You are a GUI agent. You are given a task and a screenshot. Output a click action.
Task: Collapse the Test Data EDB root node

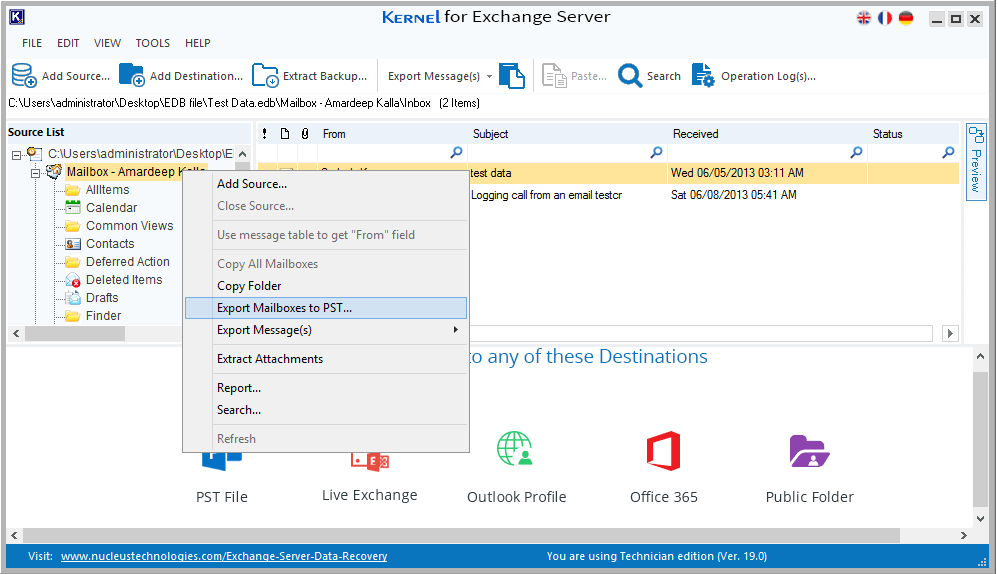(x=17, y=155)
